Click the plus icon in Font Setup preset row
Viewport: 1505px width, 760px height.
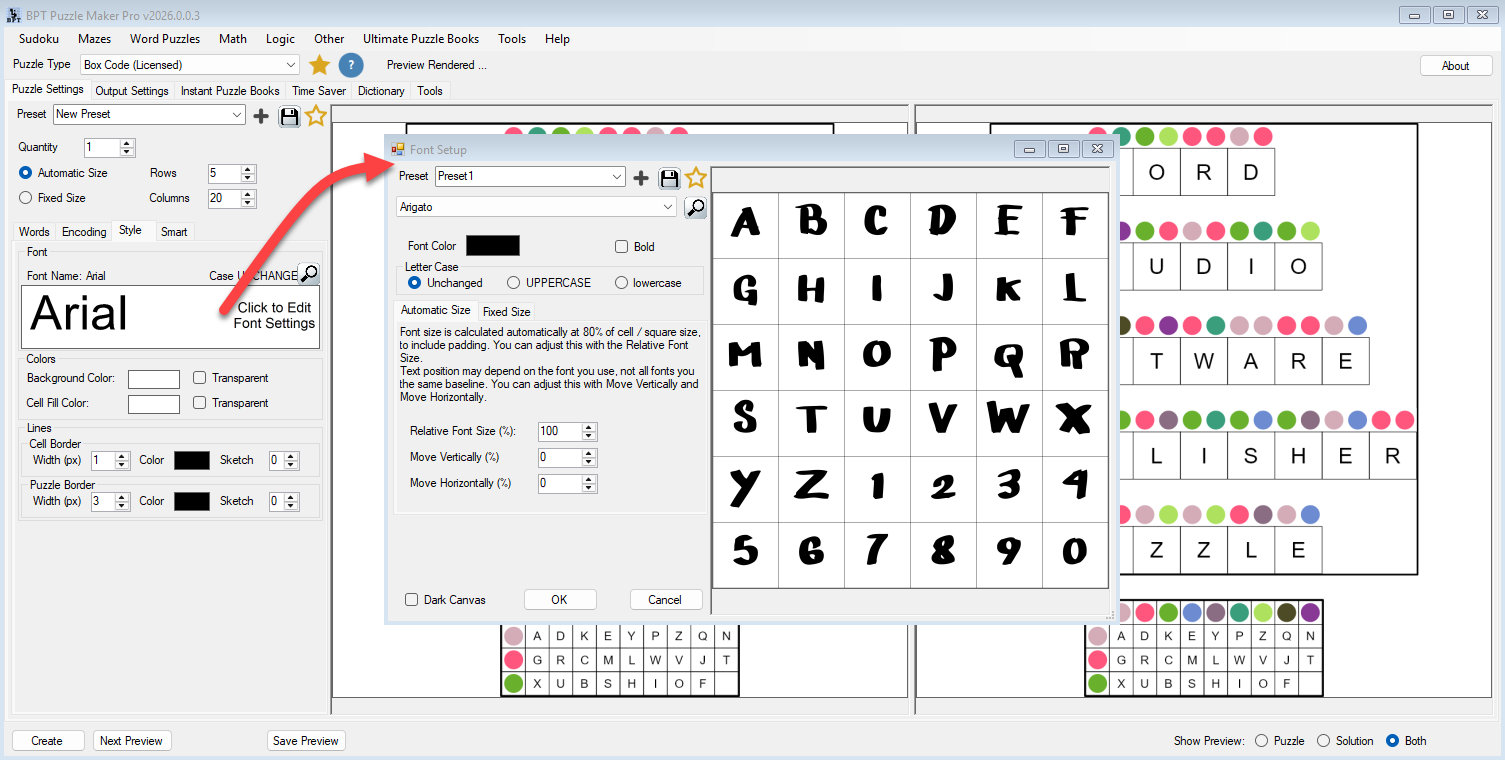(x=642, y=178)
